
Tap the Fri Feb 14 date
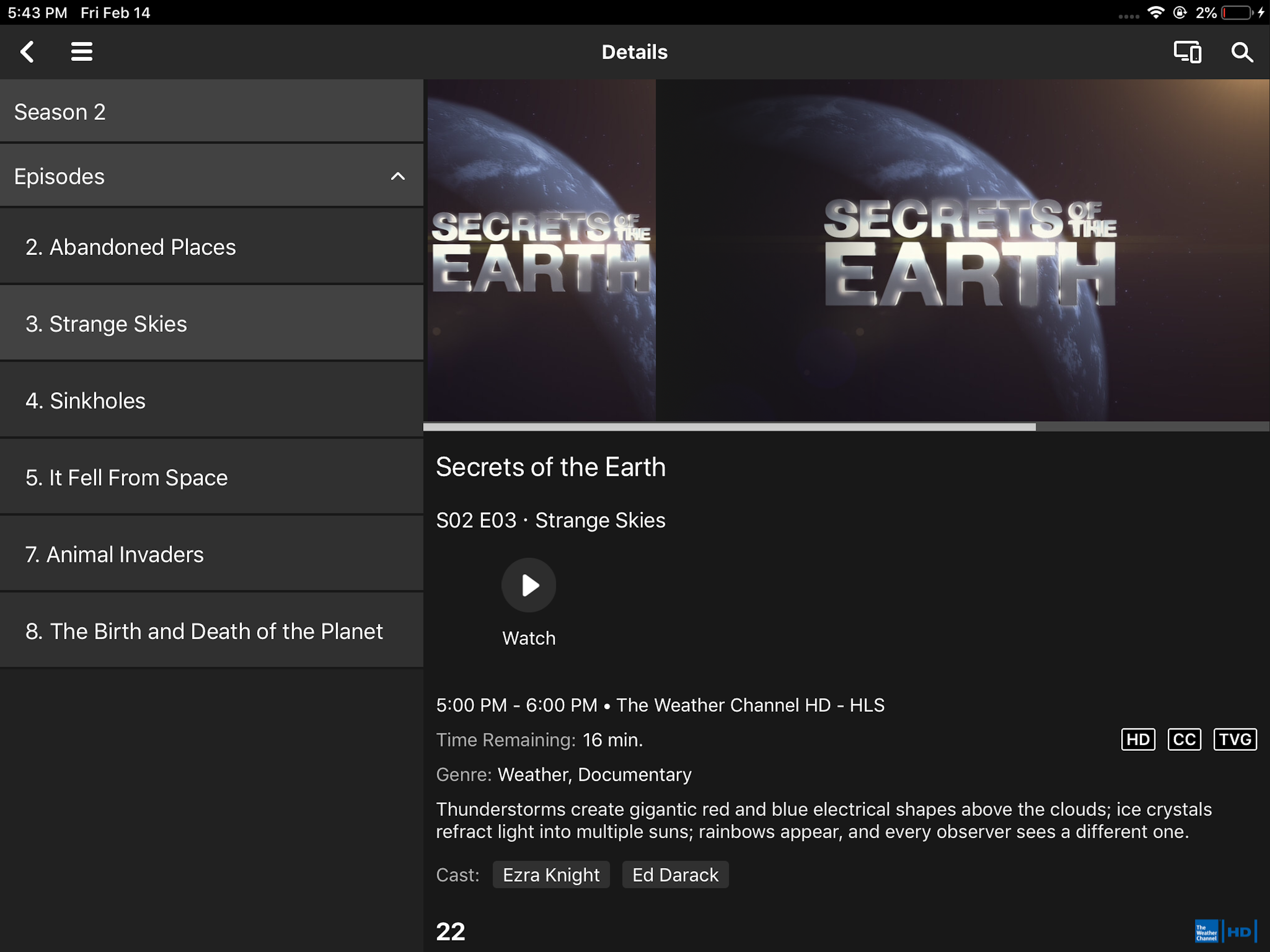tap(115, 13)
